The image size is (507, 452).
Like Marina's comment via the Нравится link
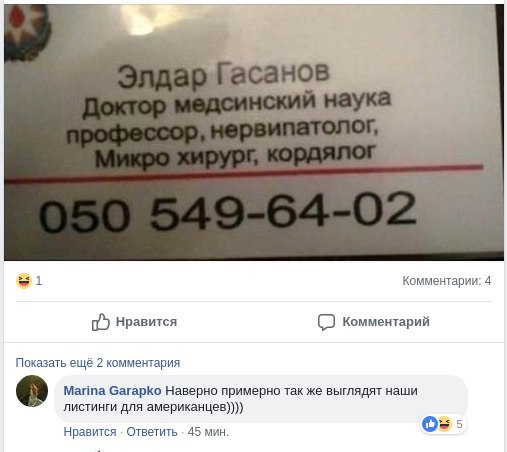90,432
